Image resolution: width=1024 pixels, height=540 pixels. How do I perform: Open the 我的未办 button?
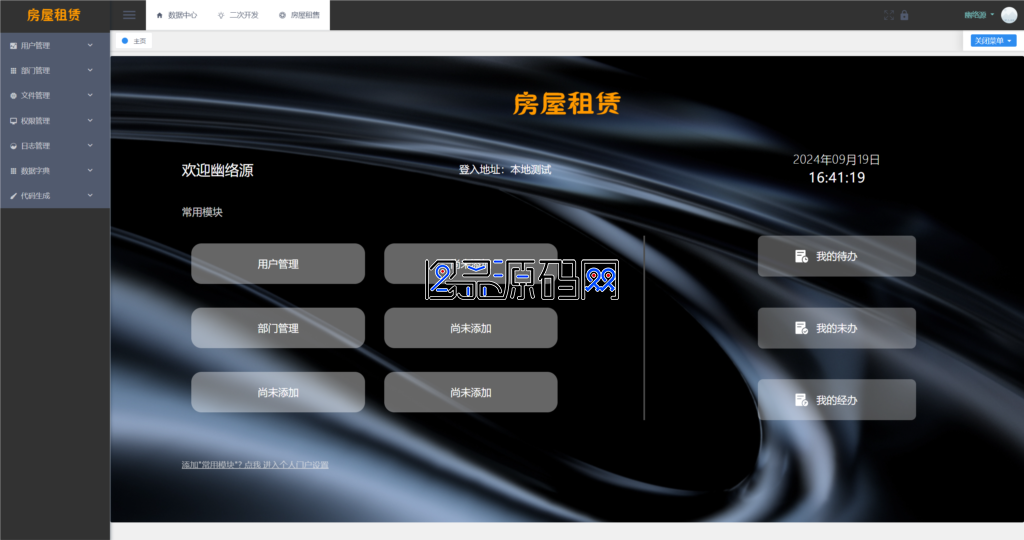(x=837, y=328)
